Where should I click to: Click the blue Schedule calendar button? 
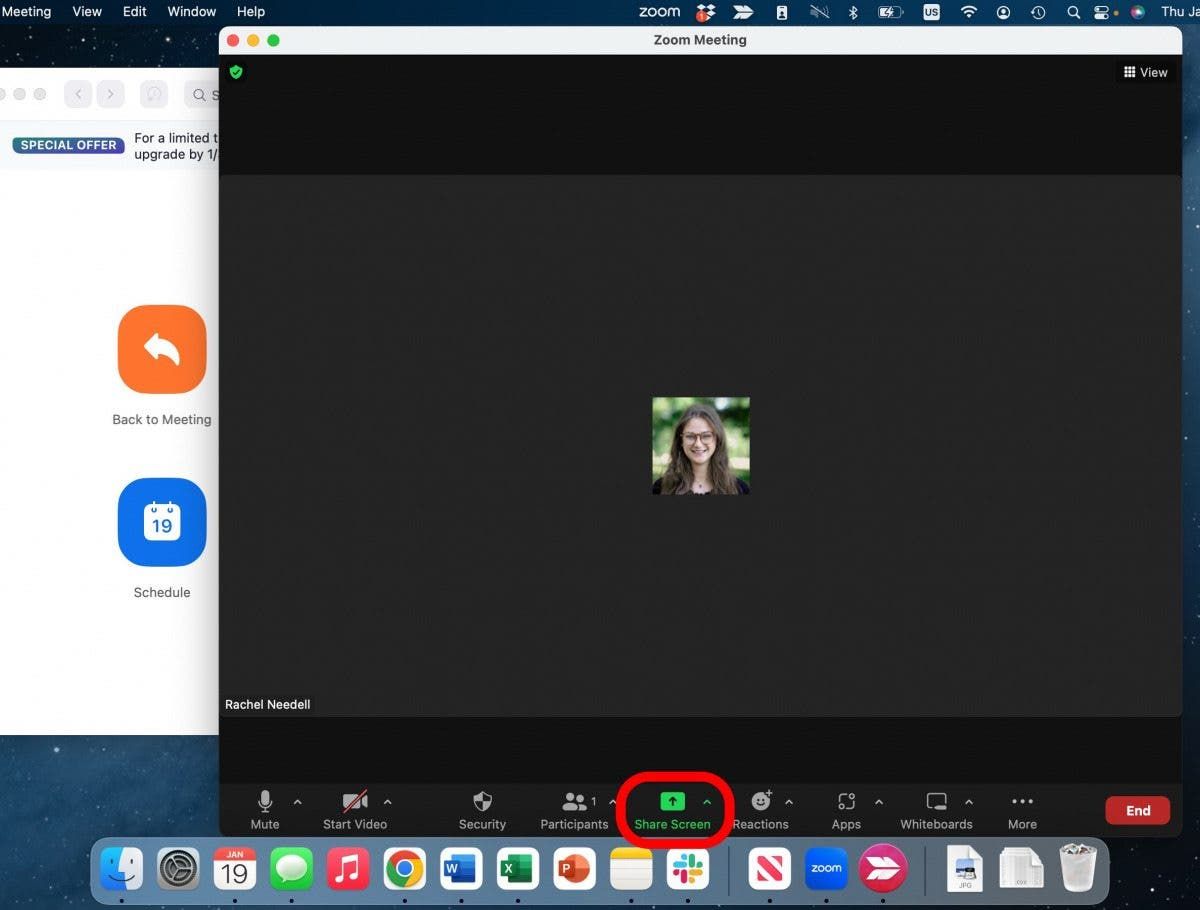click(x=162, y=522)
